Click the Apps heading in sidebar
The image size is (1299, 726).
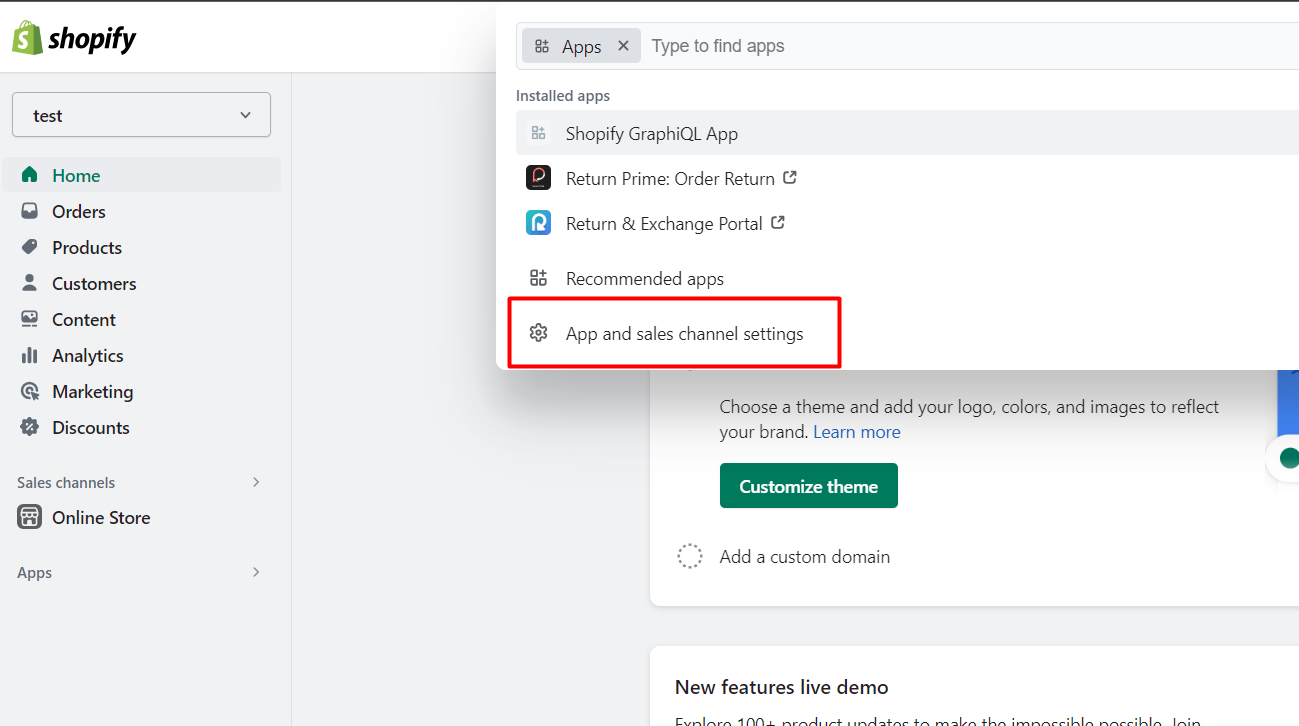tap(34, 573)
